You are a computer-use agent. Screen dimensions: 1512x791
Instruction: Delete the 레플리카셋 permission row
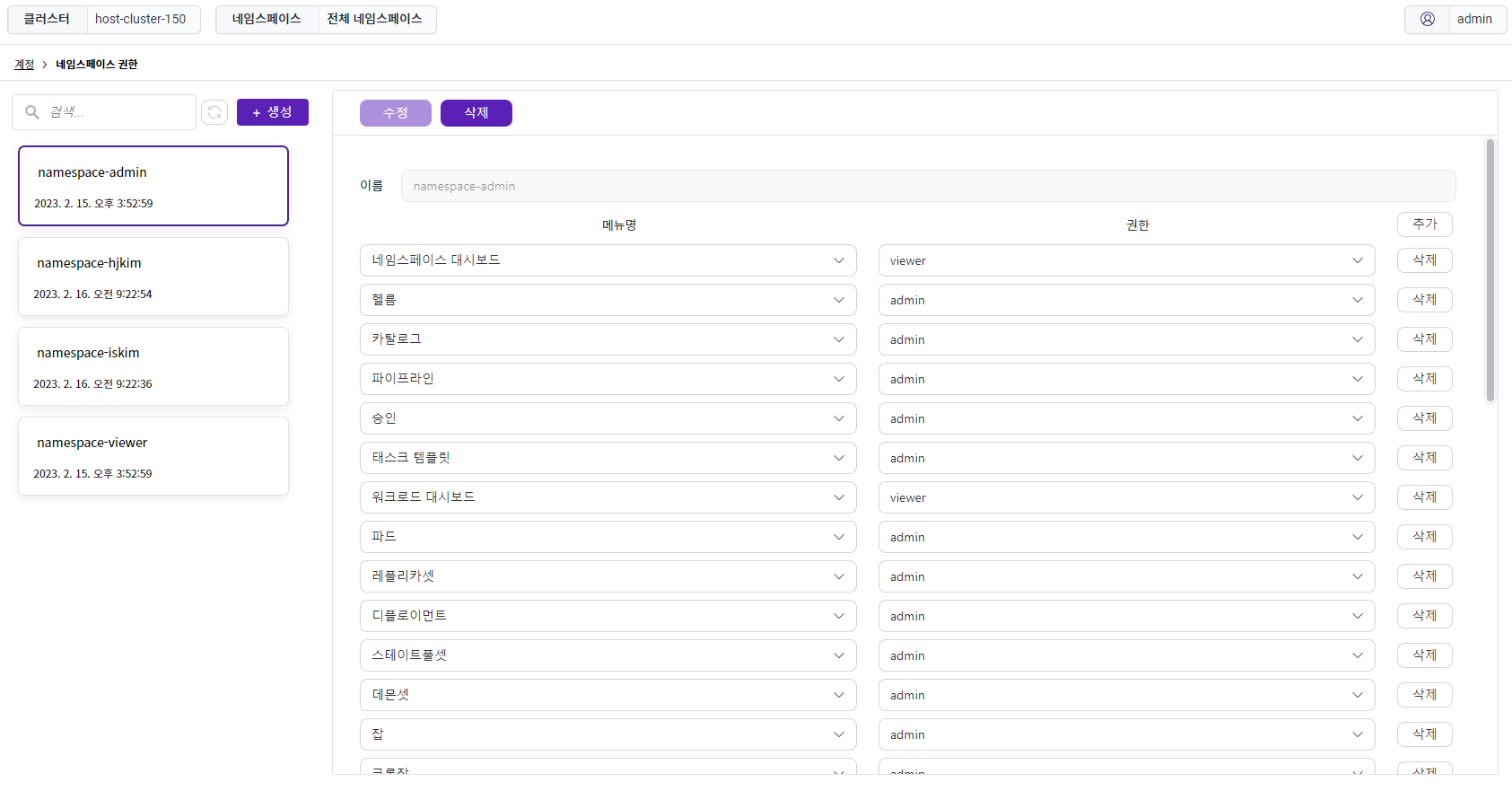click(1425, 576)
